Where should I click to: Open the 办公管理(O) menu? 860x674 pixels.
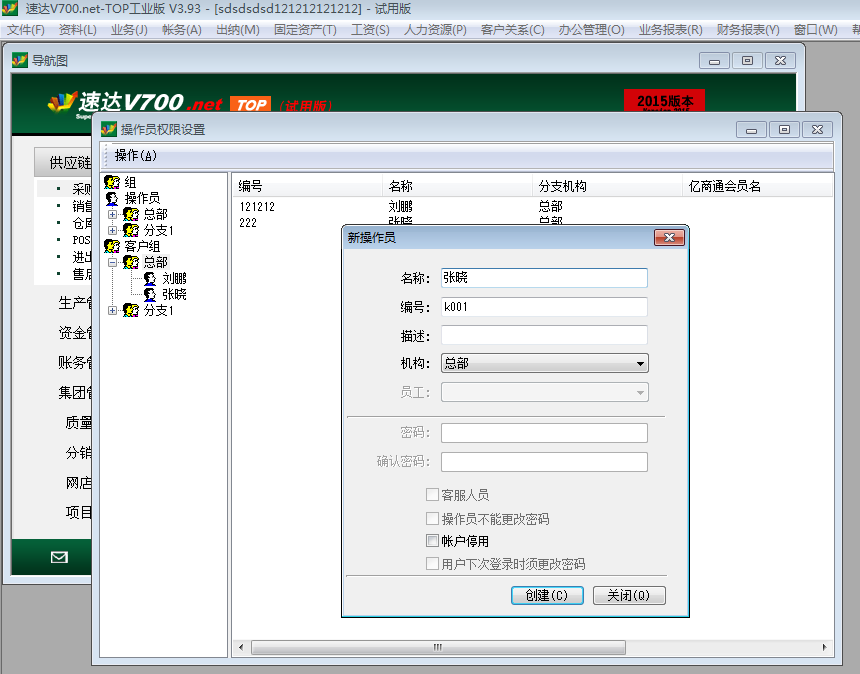coord(591,30)
